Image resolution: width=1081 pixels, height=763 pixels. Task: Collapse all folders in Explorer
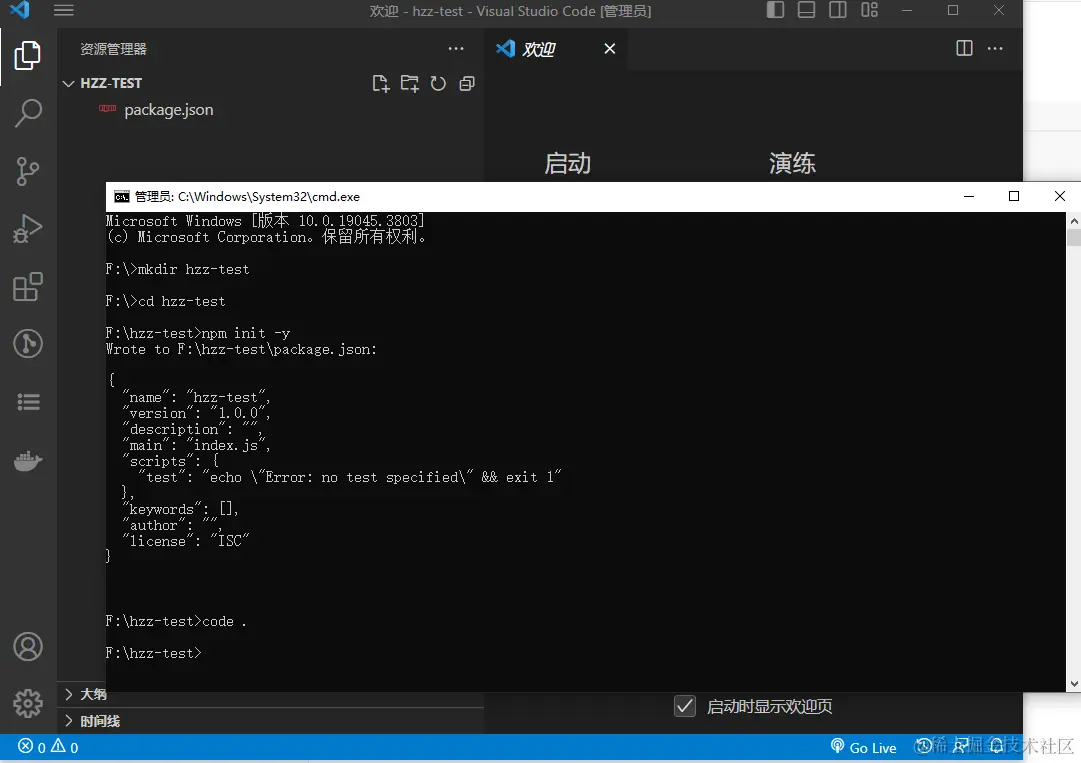coord(467,83)
